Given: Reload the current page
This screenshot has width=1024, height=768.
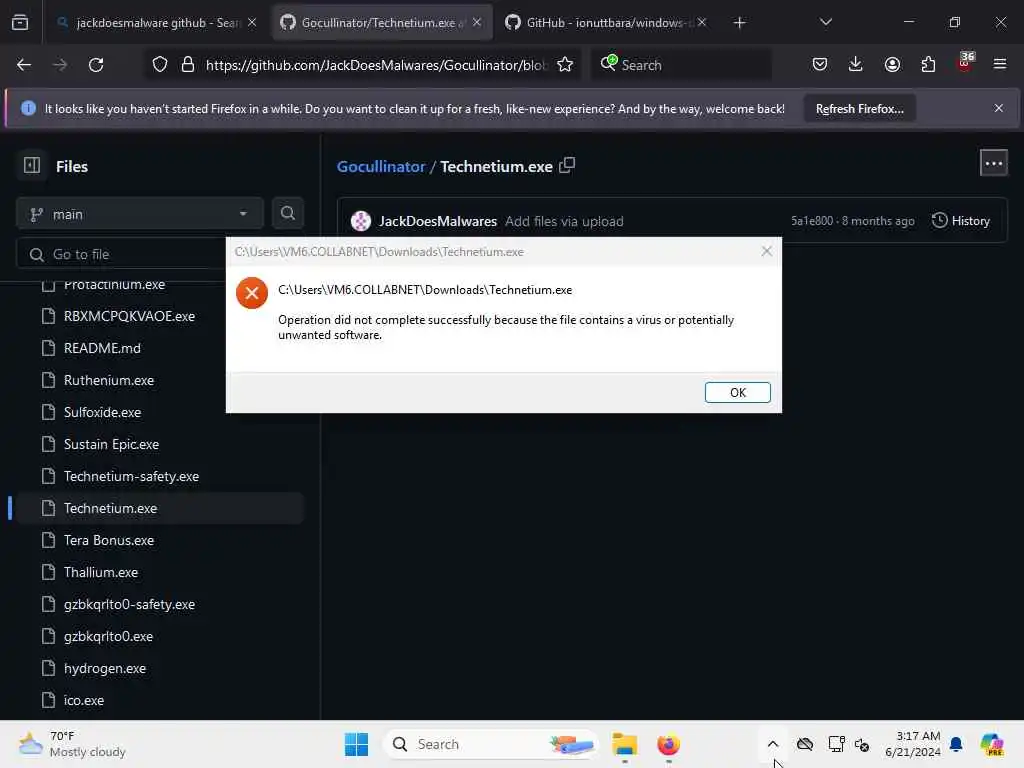Looking at the screenshot, I should (x=96, y=65).
